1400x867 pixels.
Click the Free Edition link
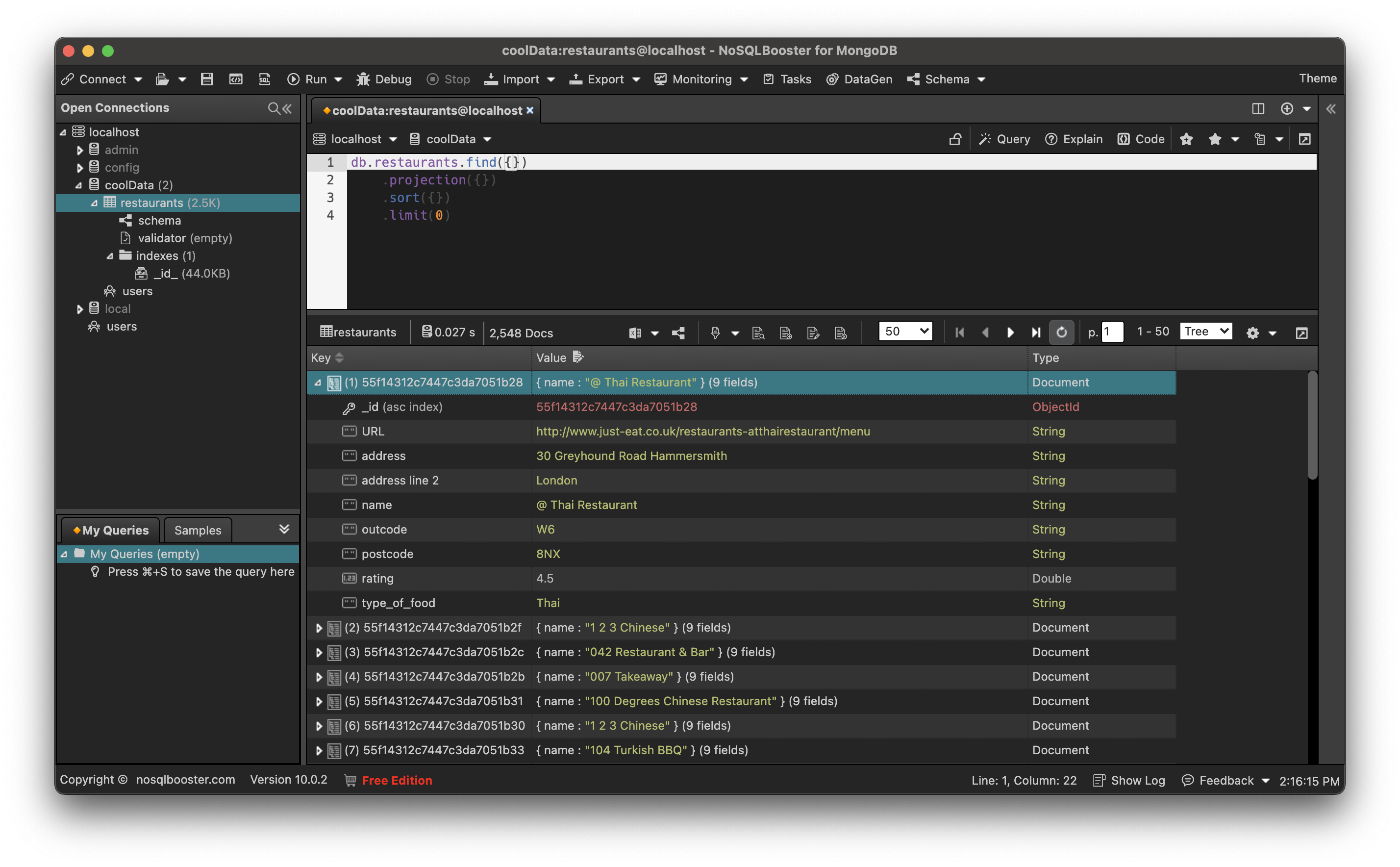[x=397, y=780]
